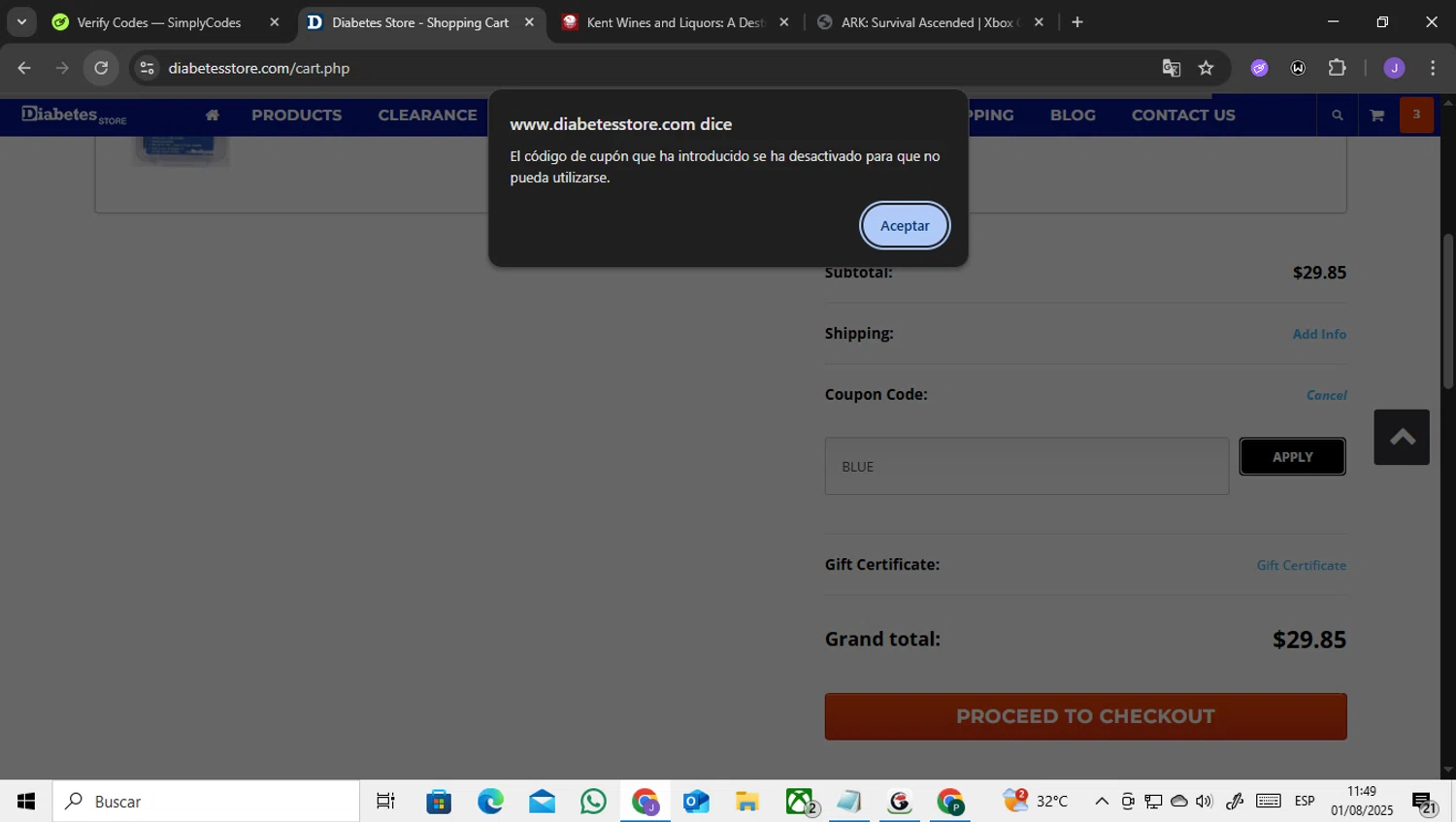Click the home icon in site navigation

[213, 115]
